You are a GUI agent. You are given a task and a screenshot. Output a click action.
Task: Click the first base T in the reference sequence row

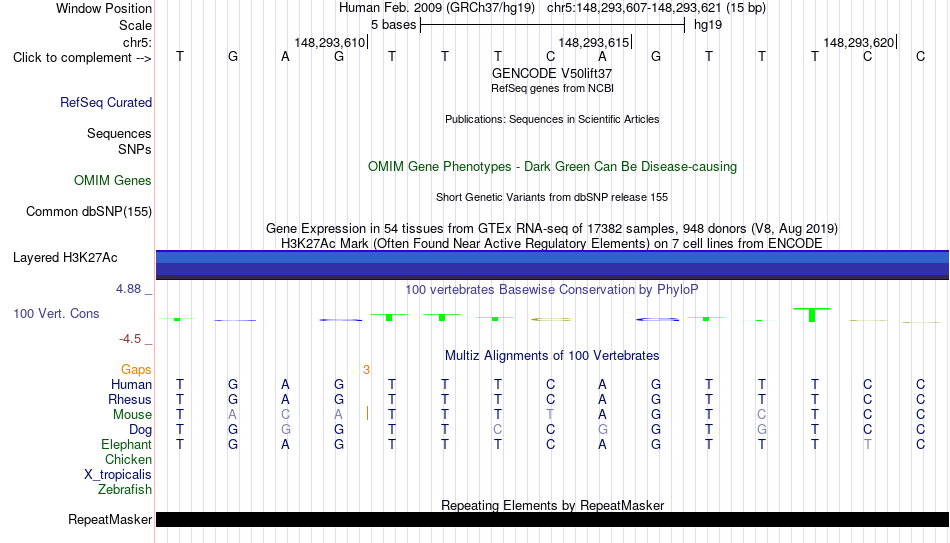(180, 56)
